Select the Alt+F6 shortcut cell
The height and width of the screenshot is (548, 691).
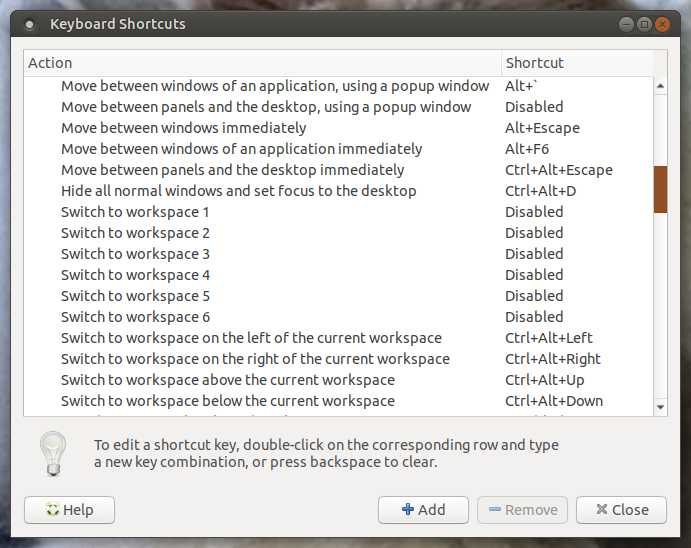[527, 149]
